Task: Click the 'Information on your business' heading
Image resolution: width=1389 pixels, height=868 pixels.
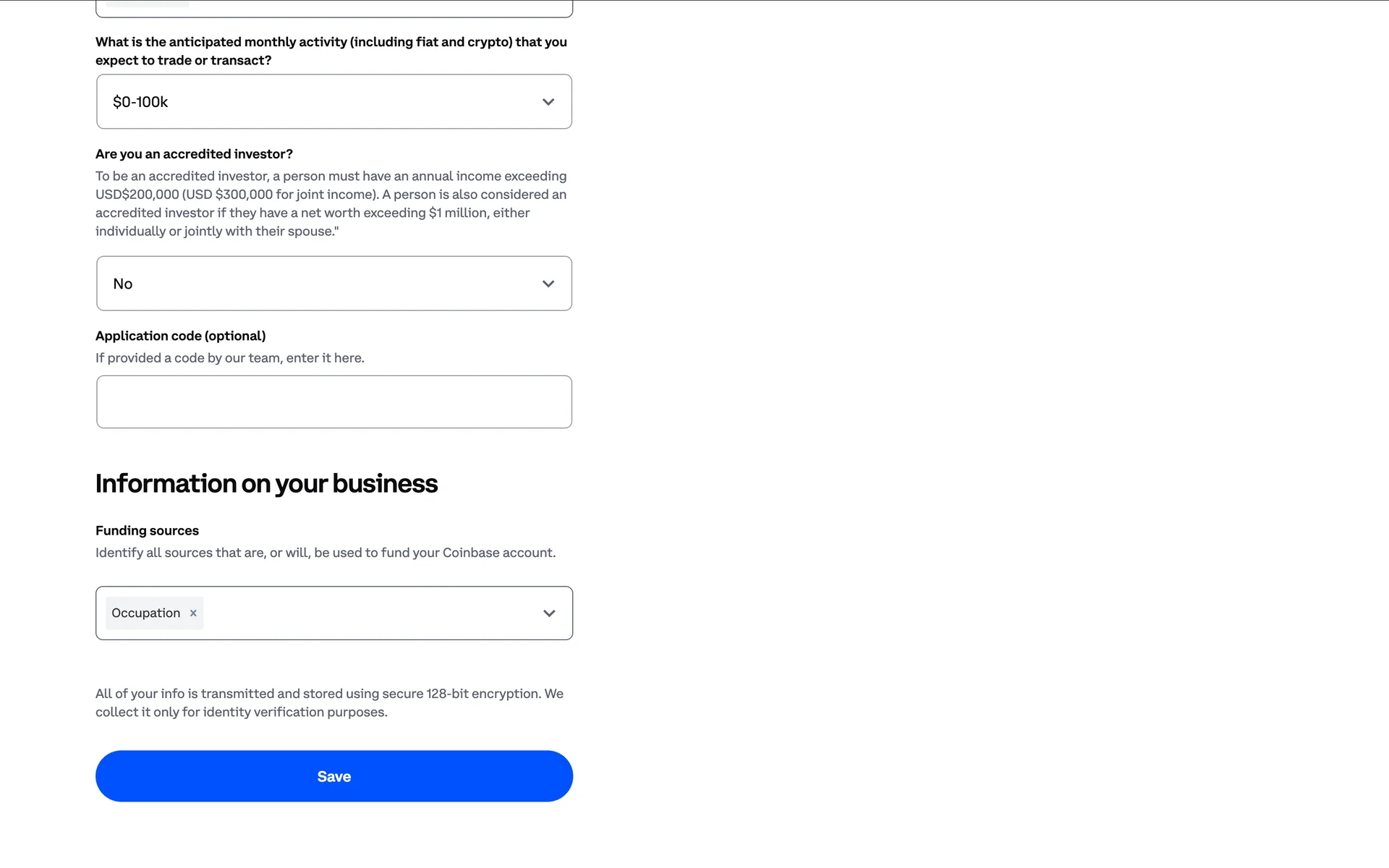Action: (x=266, y=484)
